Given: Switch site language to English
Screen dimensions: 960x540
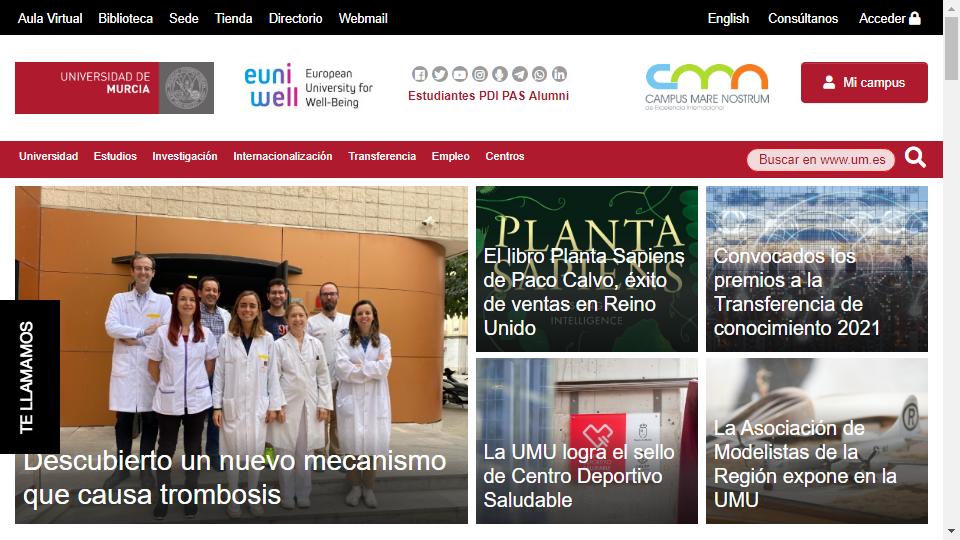Looking at the screenshot, I should click(x=728, y=18).
